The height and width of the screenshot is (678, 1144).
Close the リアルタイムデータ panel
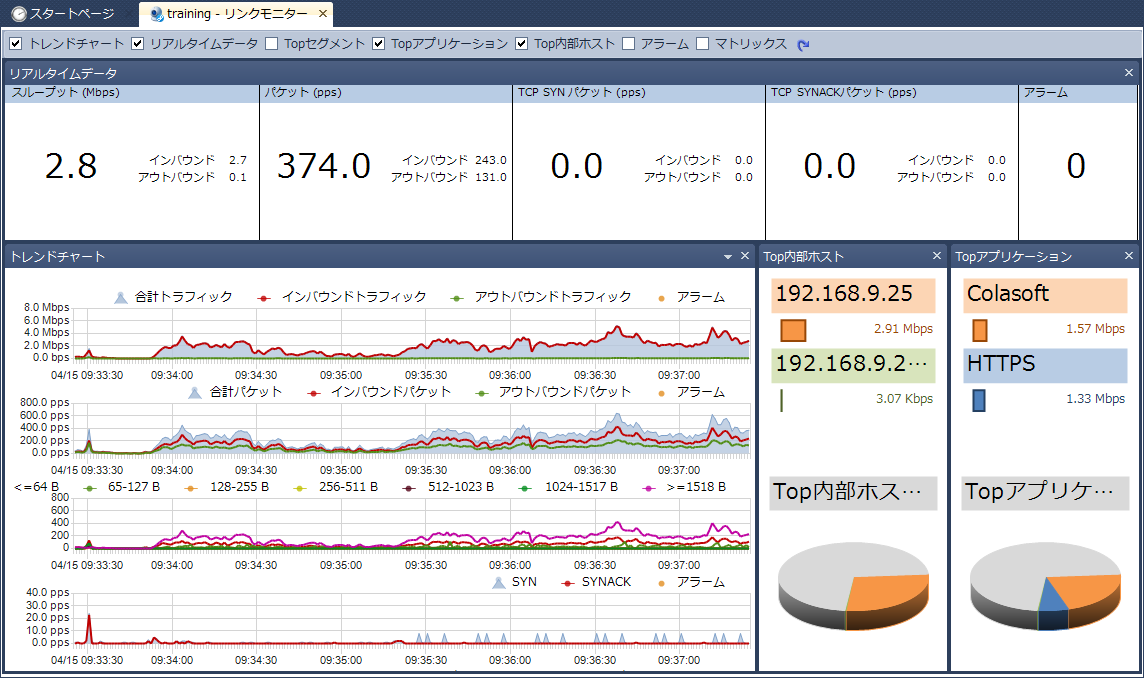pyautogui.click(x=1129, y=73)
